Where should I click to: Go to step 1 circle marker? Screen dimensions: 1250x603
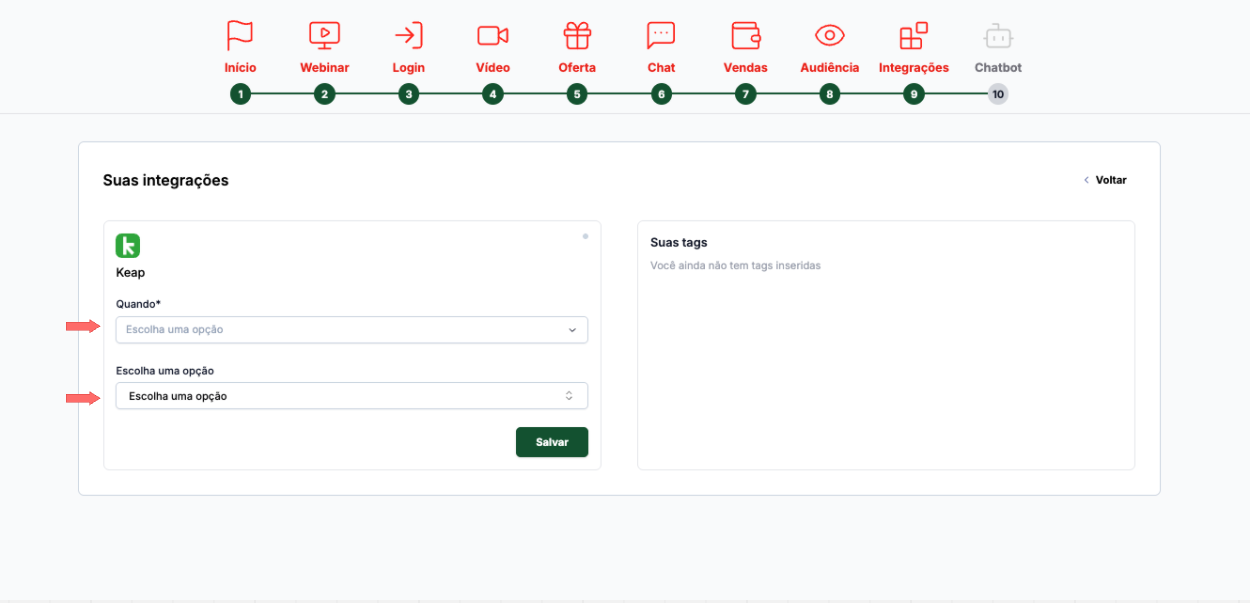240,95
